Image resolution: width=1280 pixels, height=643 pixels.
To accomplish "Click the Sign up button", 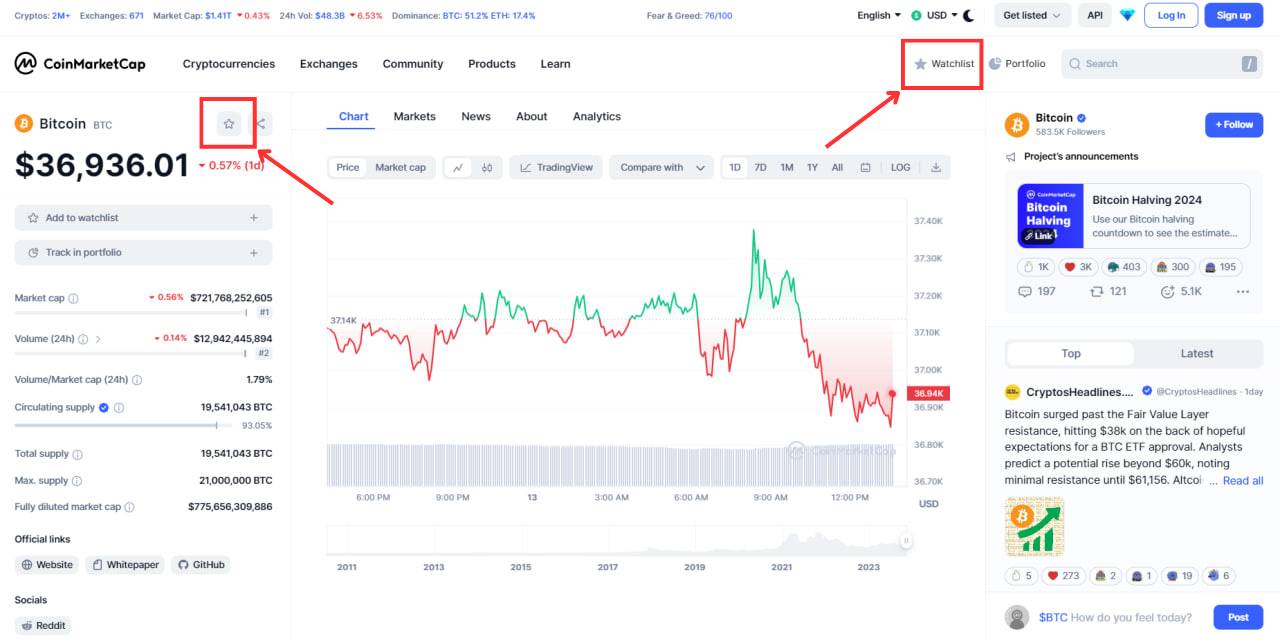I will point(1233,15).
